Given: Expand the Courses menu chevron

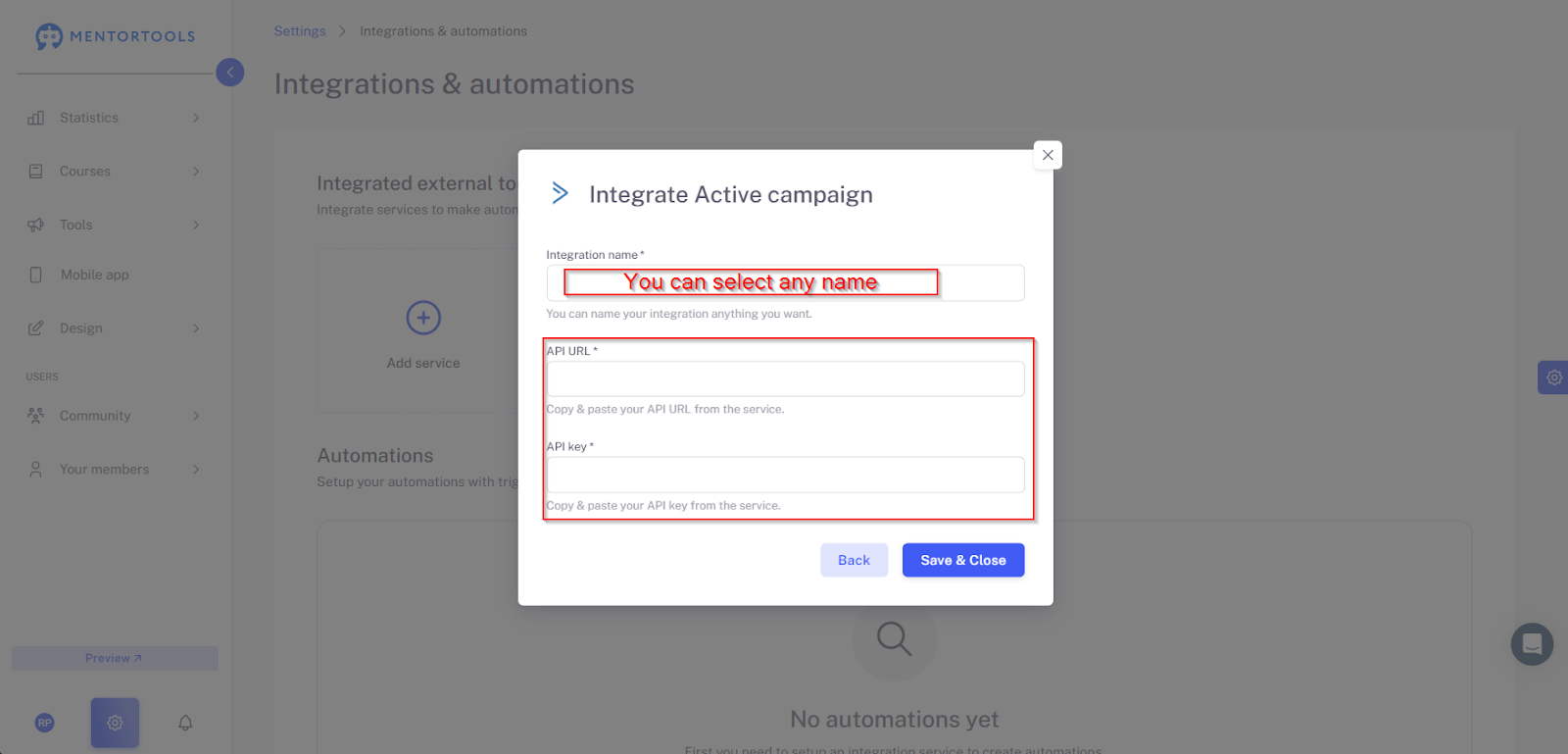Looking at the screenshot, I should [x=196, y=172].
